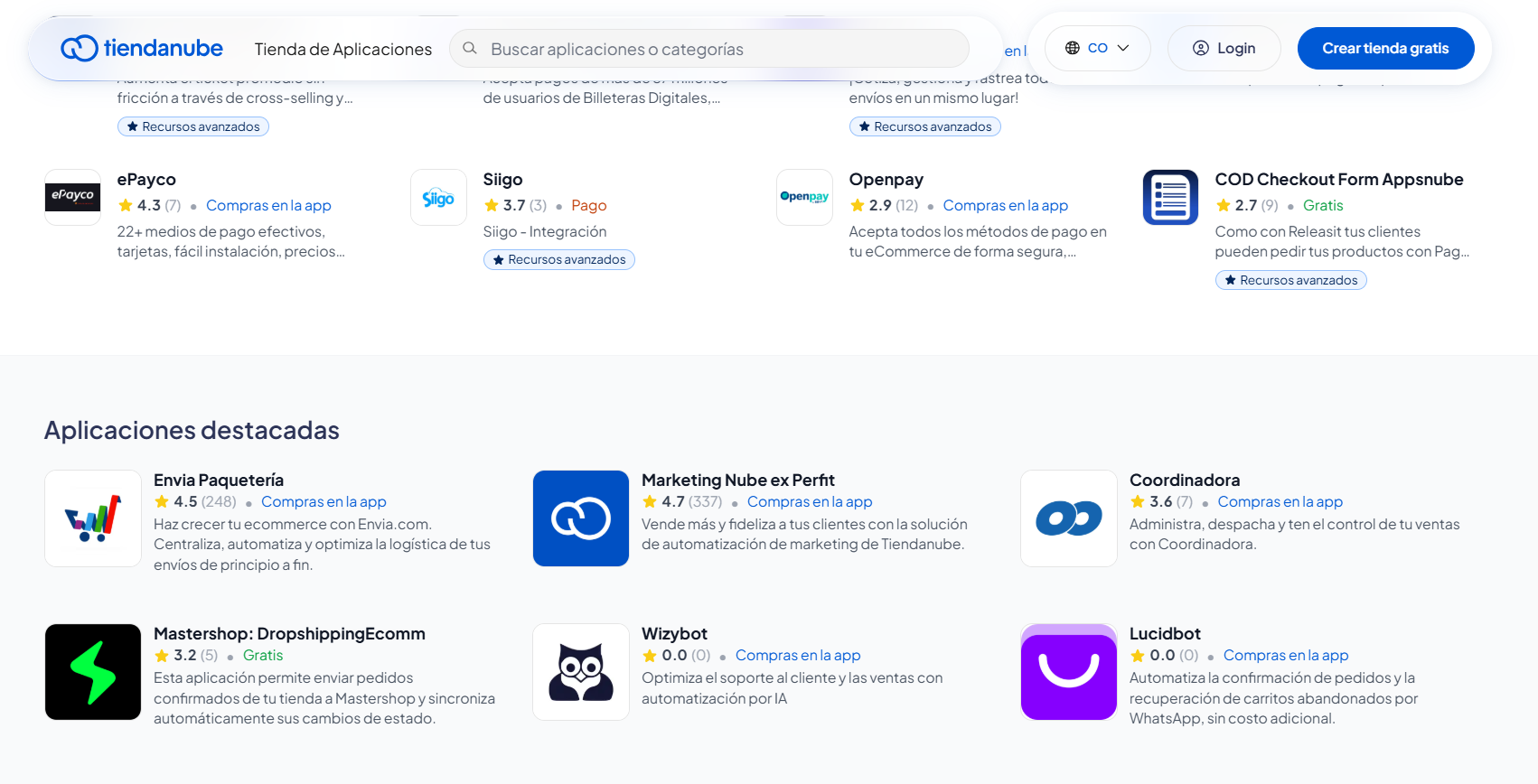This screenshot has width=1538, height=784.
Task: Click Crear tienda gratis button
Action: pos(1386,48)
